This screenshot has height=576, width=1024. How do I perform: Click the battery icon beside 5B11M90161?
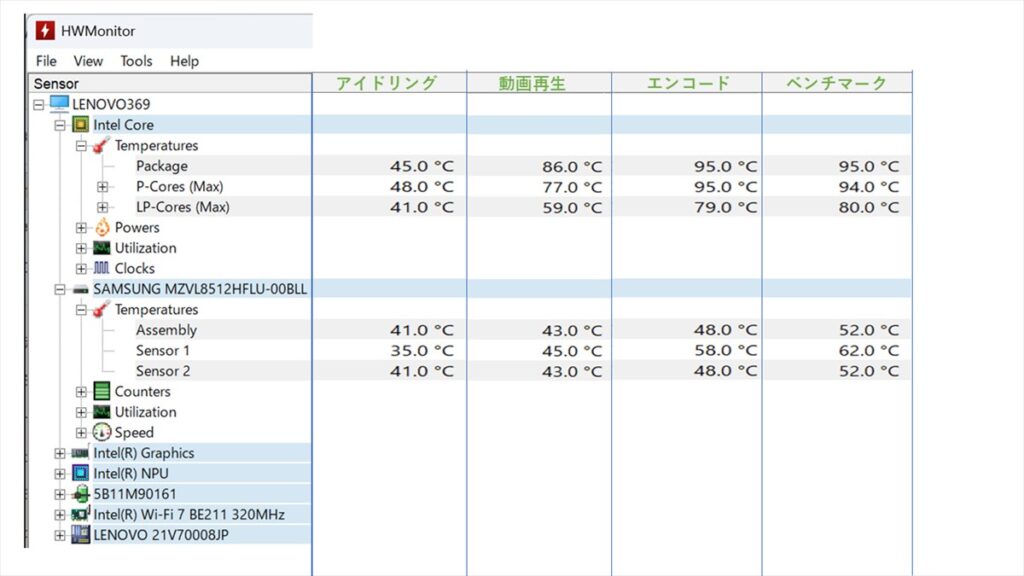tap(81, 494)
